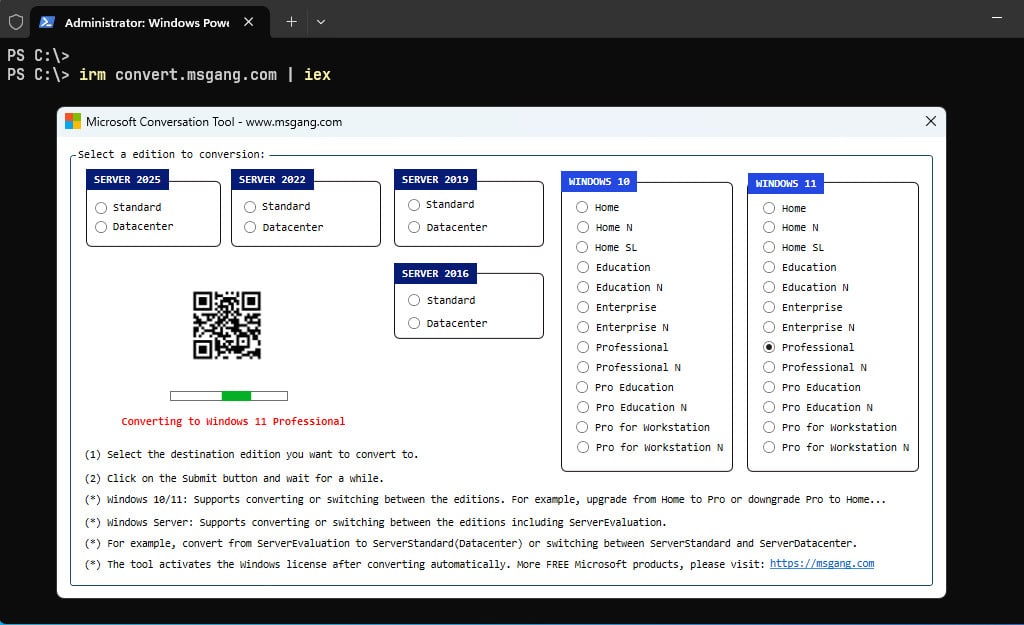The image size is (1024, 625).
Task: Click 'Converting to Windows 11 Professional' status text
Action: click(x=233, y=421)
